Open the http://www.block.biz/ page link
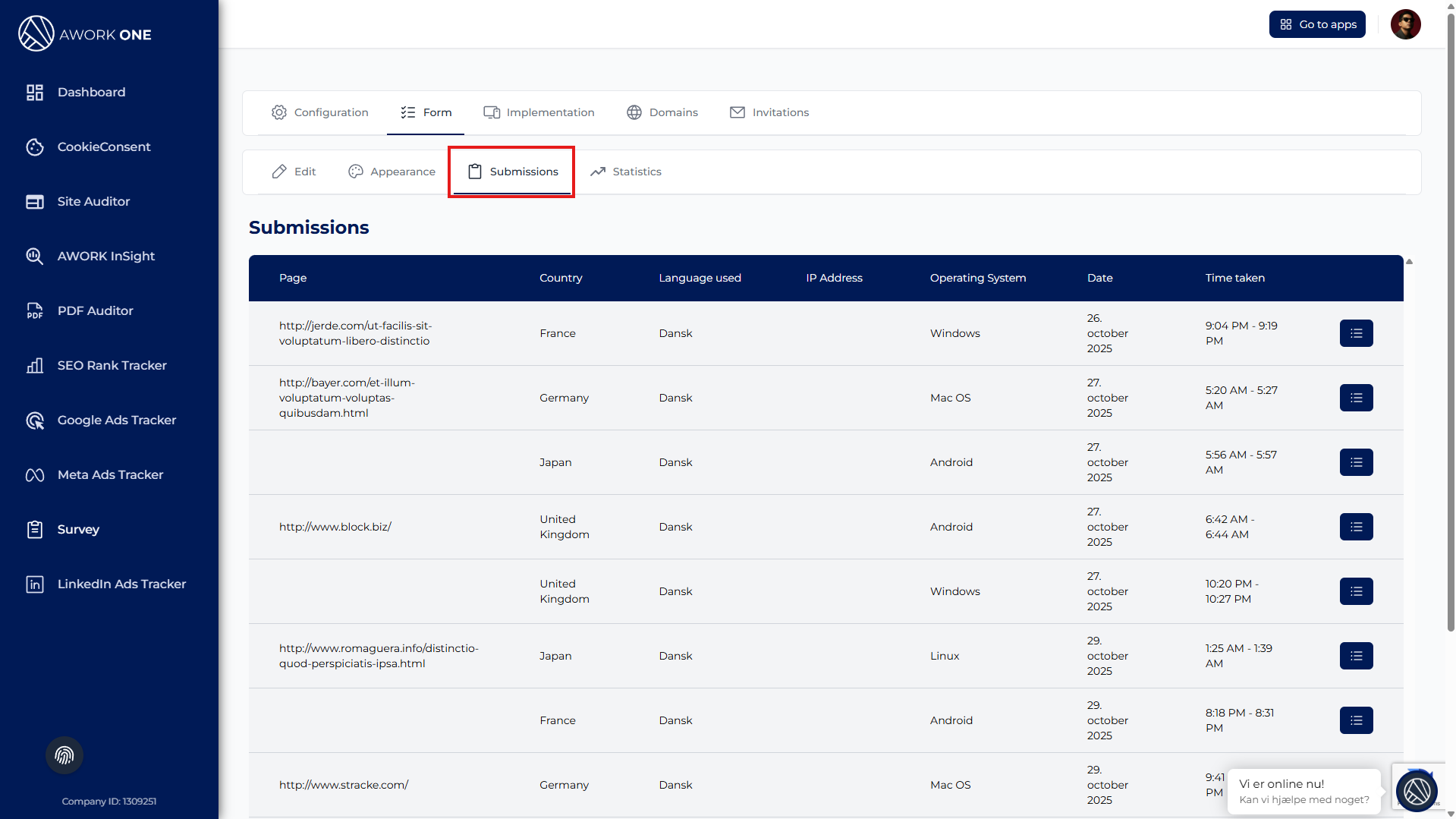The width and height of the screenshot is (1456, 819). [335, 527]
